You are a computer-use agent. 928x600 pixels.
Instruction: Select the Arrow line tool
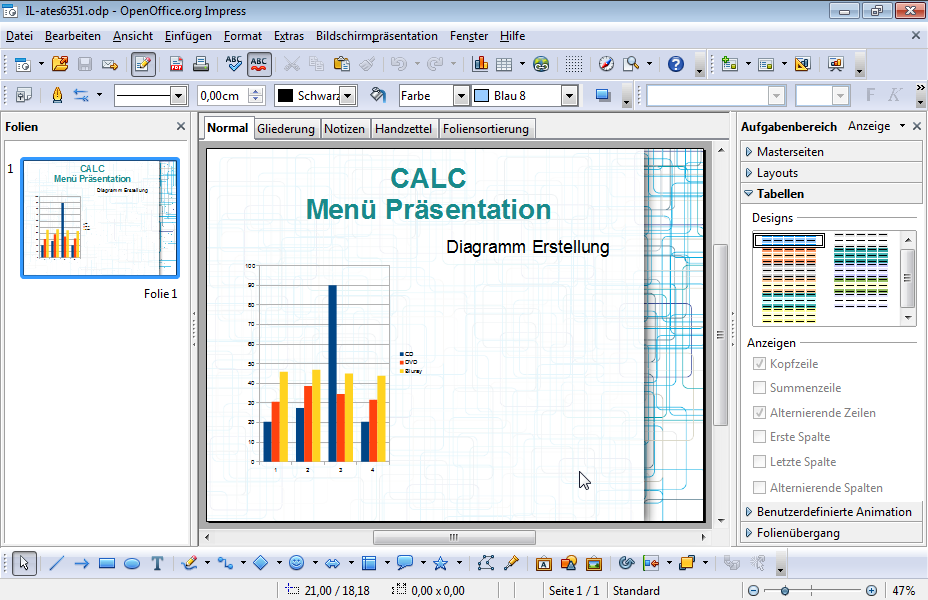[x=82, y=563]
